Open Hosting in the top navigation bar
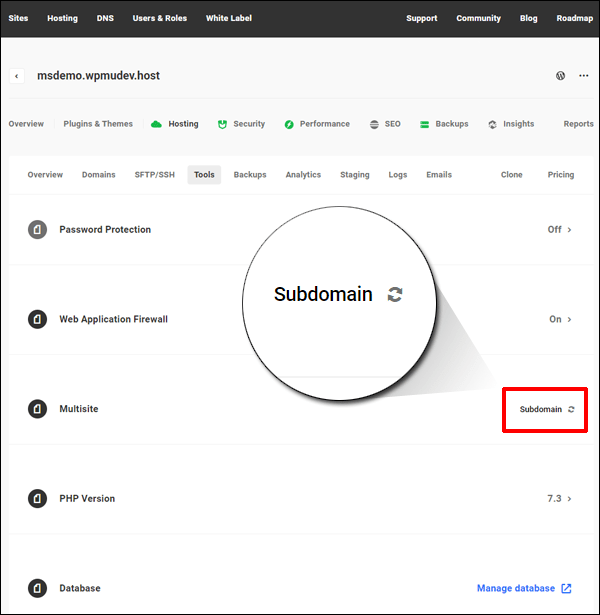 click(62, 18)
